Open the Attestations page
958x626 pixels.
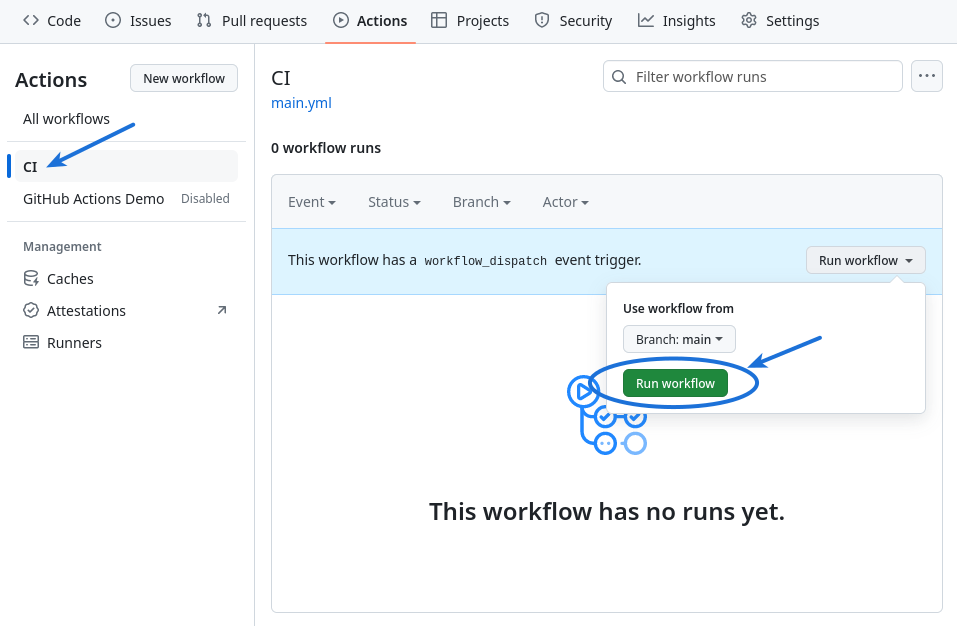(86, 311)
